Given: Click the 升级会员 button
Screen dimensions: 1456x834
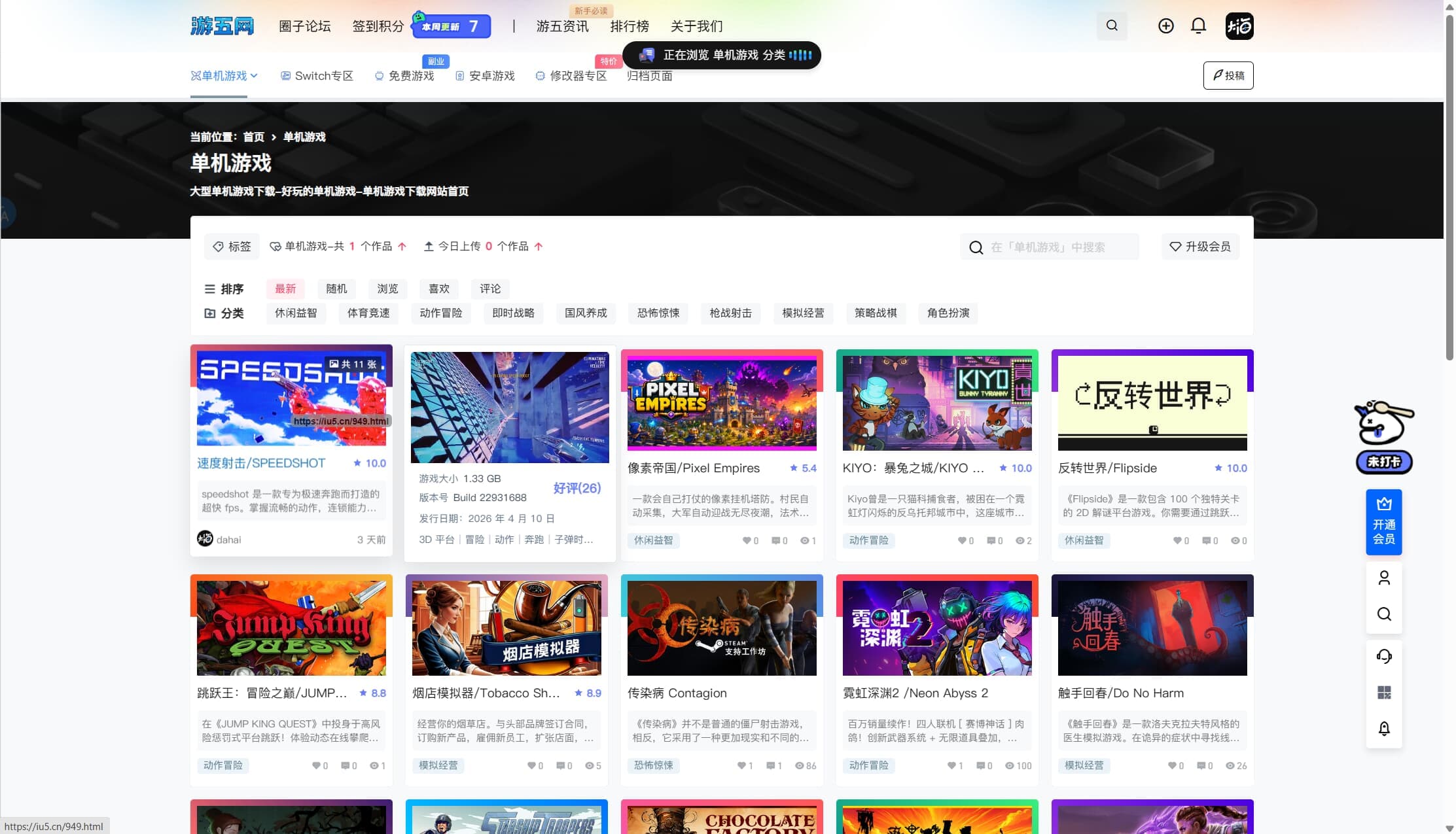Looking at the screenshot, I should [x=1200, y=247].
